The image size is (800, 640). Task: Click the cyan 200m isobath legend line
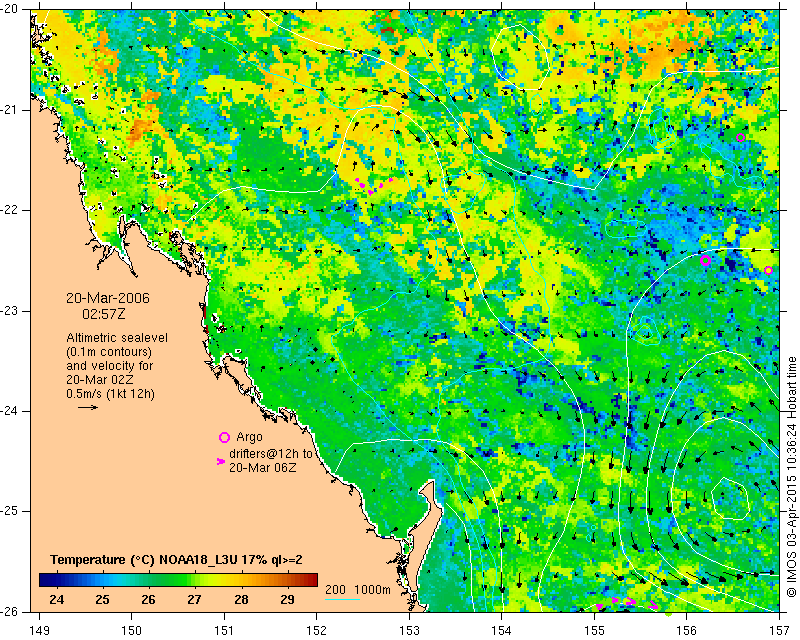(x=342, y=599)
